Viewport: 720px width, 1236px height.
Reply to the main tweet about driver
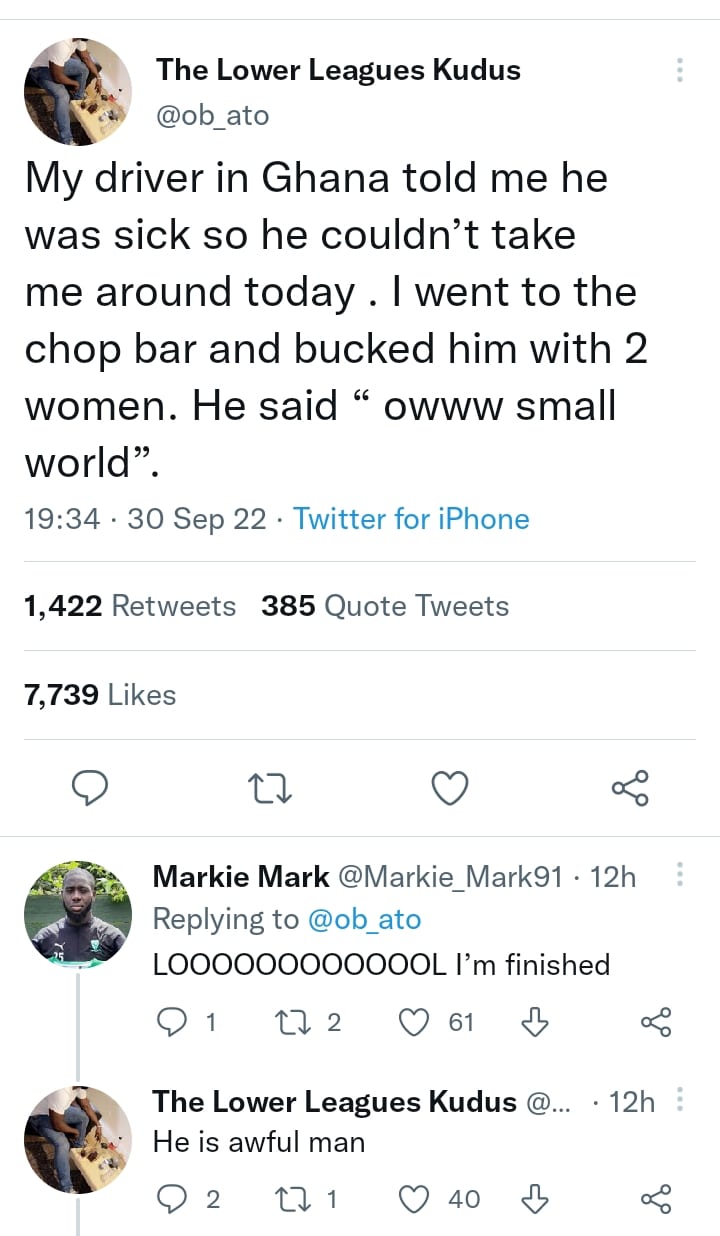(x=91, y=789)
